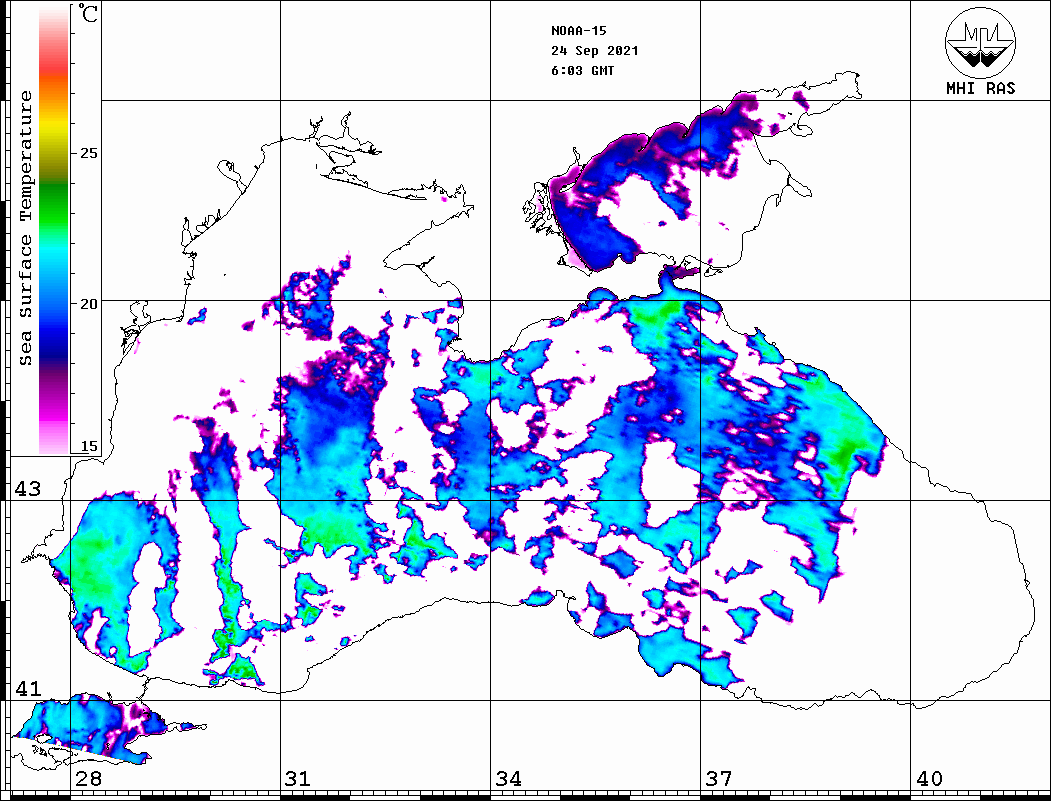The height and width of the screenshot is (801, 1051).
Task: Click the longitude label 40
Action: tap(929, 779)
